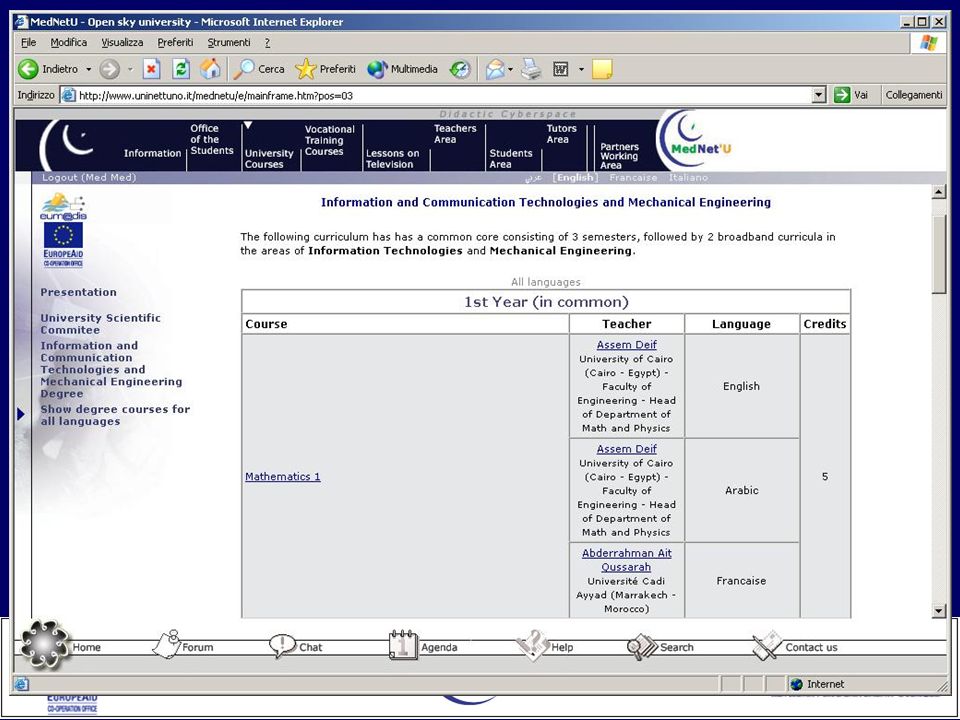The image size is (960, 720).
Task: Open first Assem Deif teacher link (English row)
Action: (627, 345)
